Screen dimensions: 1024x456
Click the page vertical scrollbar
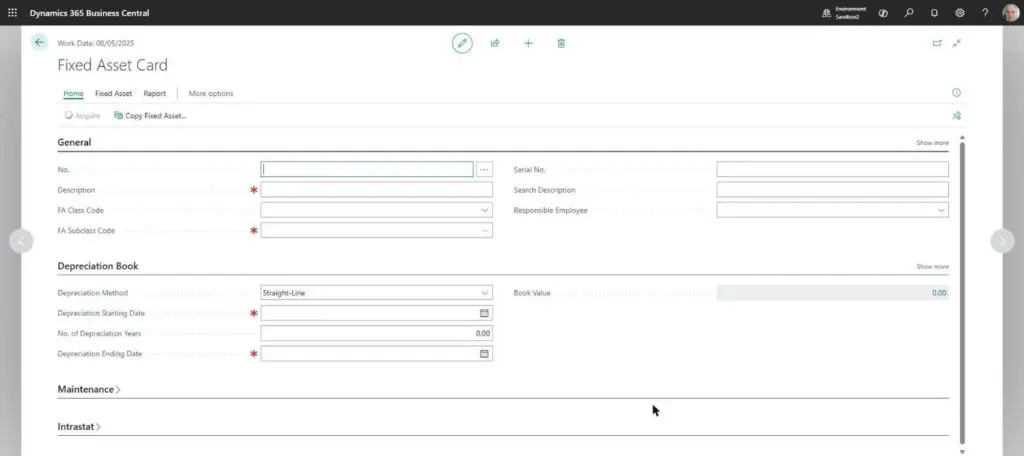click(x=961, y=292)
